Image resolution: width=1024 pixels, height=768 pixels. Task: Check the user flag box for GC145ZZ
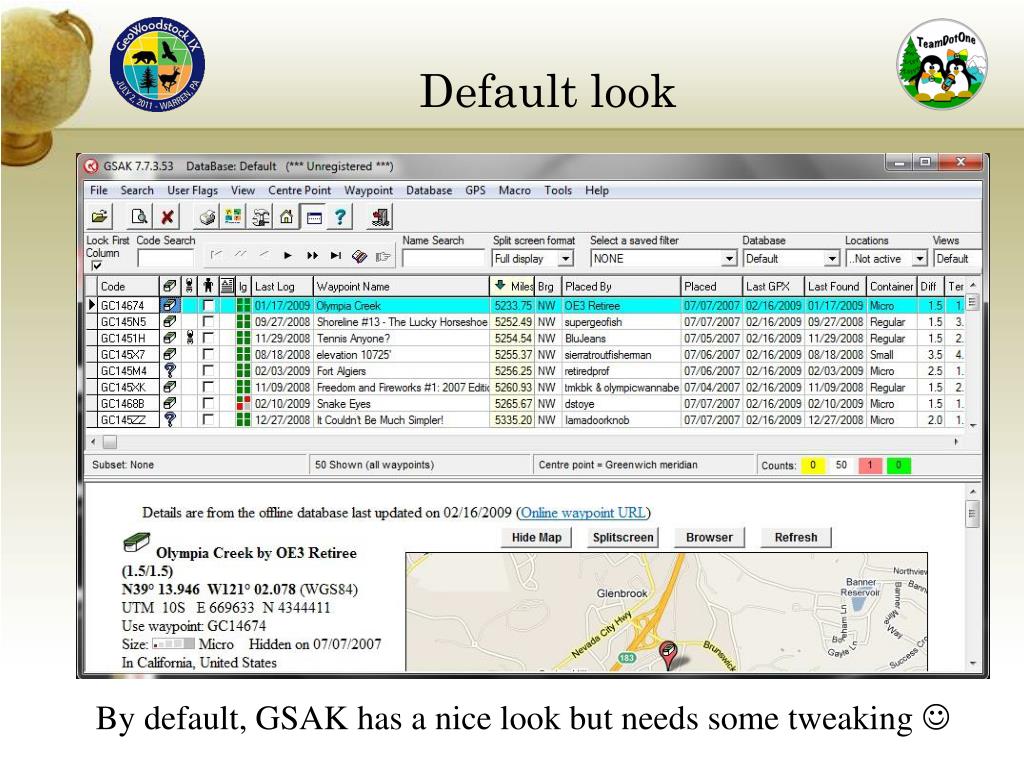point(208,419)
